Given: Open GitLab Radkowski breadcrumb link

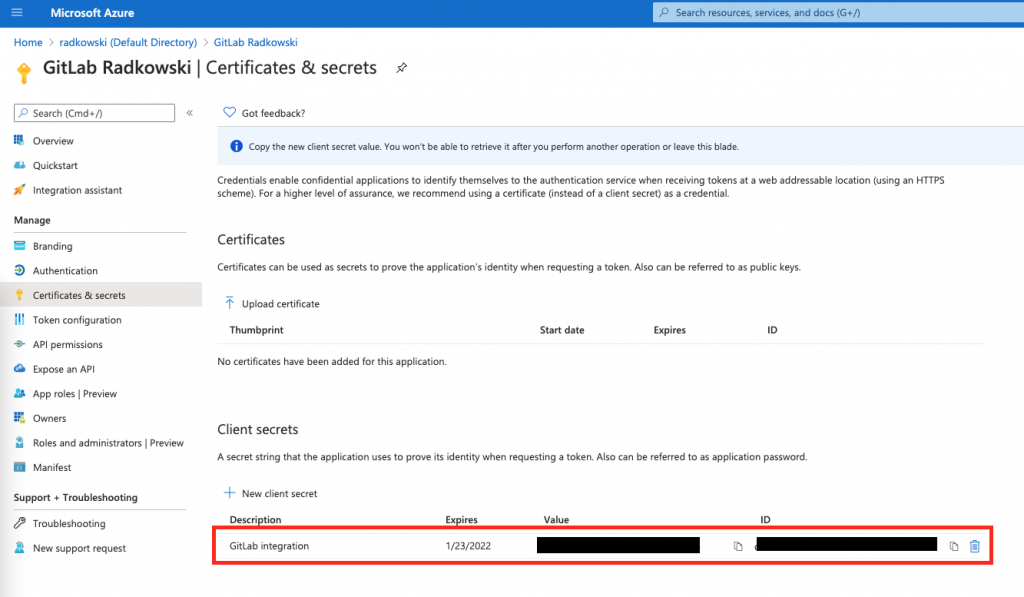Looking at the screenshot, I should [255, 42].
